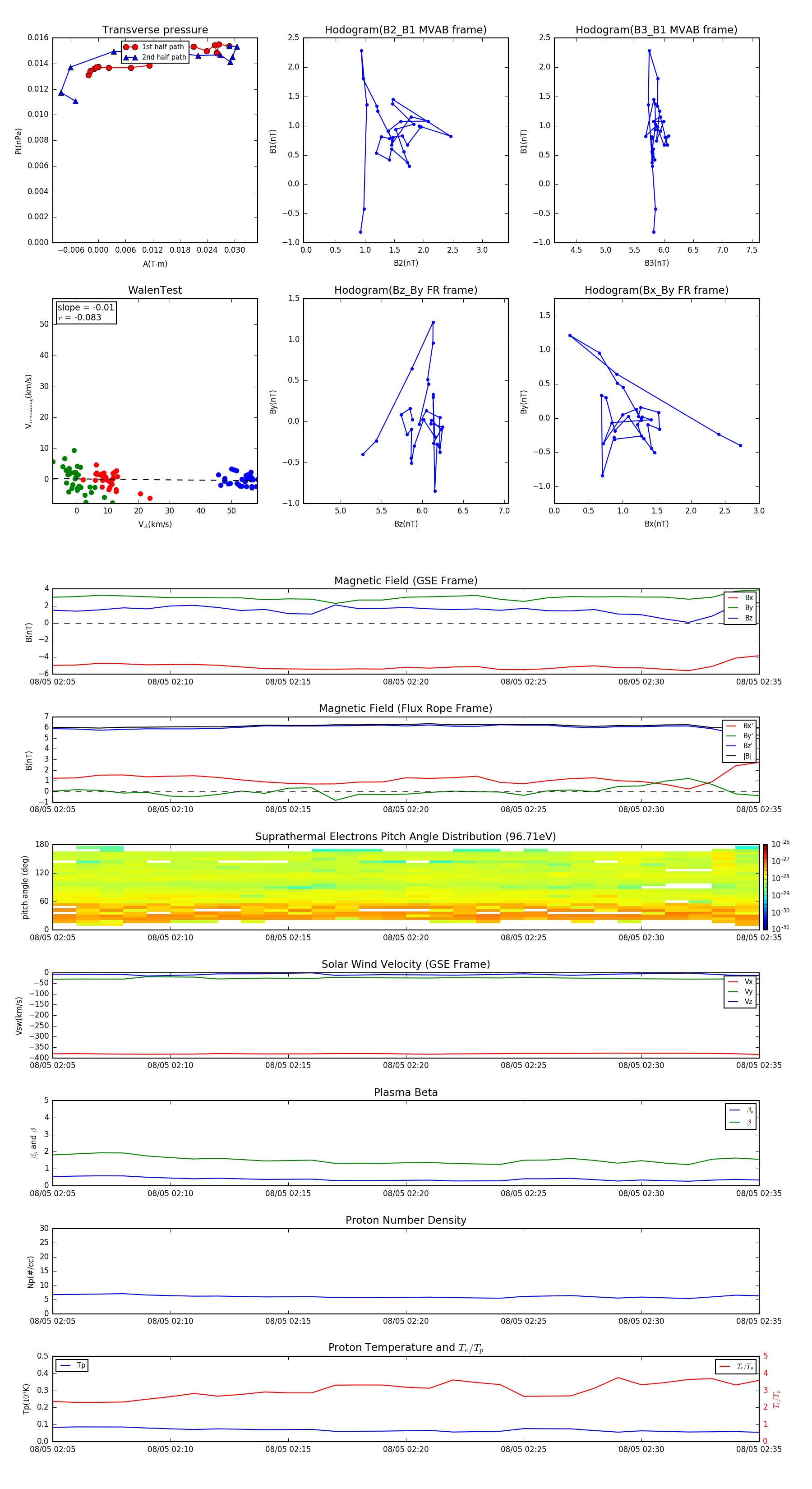
Task: Click 'pitch angle (deg)' axis label
Action: click(25, 887)
